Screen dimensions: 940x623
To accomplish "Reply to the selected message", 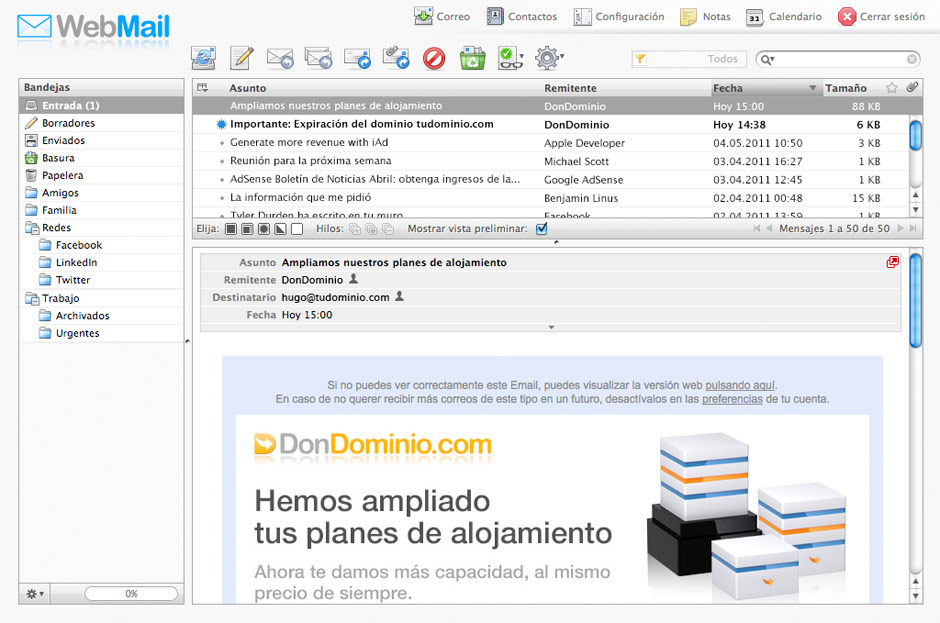I will (280, 58).
